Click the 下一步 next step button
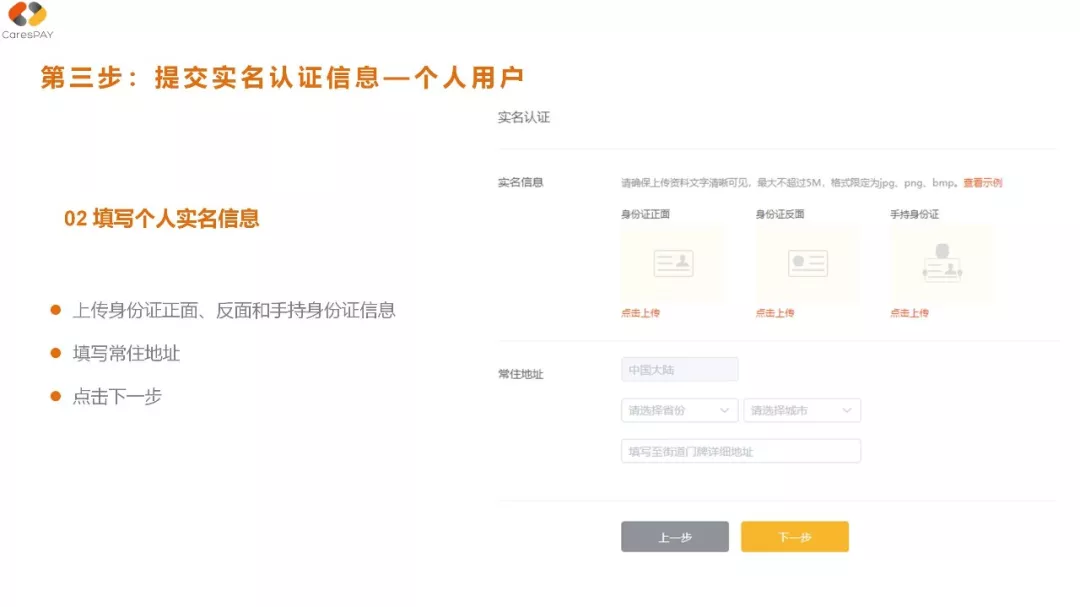 [794, 536]
